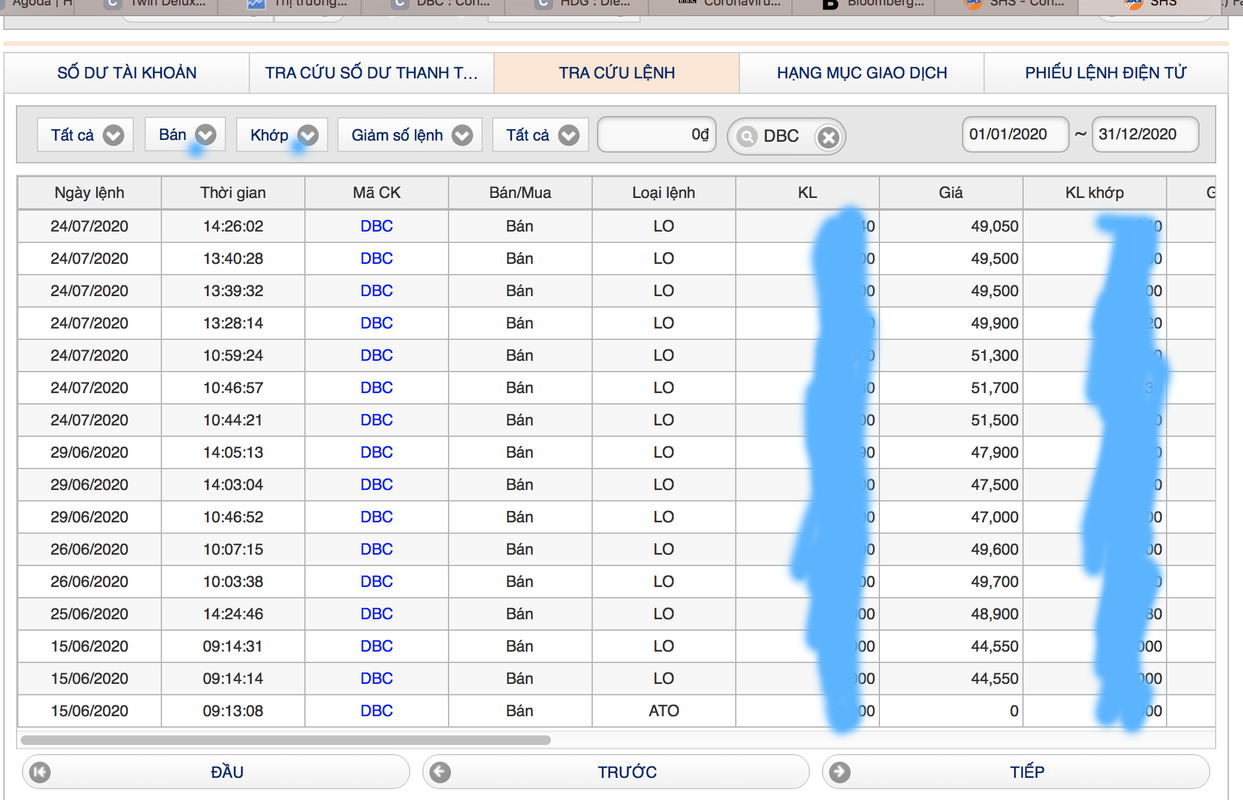
Task: Click the Mã CK column header
Action: (x=377, y=193)
